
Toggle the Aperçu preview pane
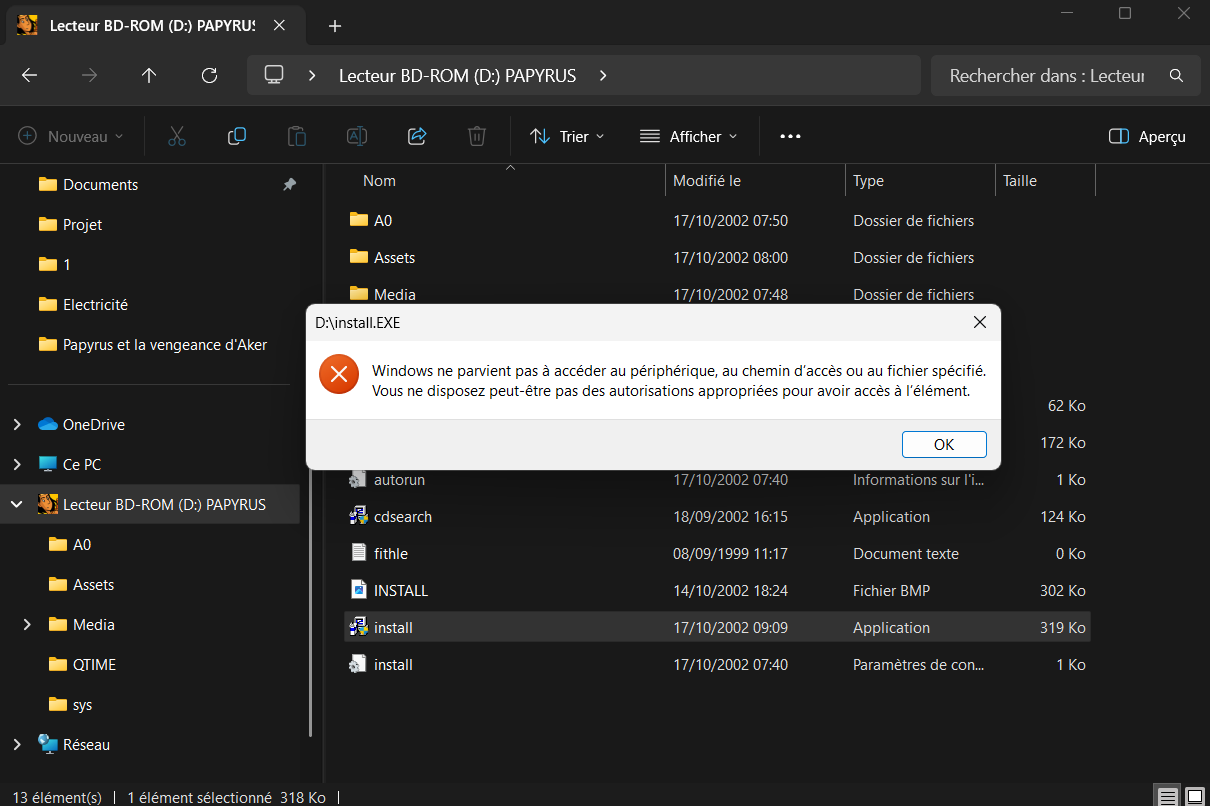[x=1148, y=136]
